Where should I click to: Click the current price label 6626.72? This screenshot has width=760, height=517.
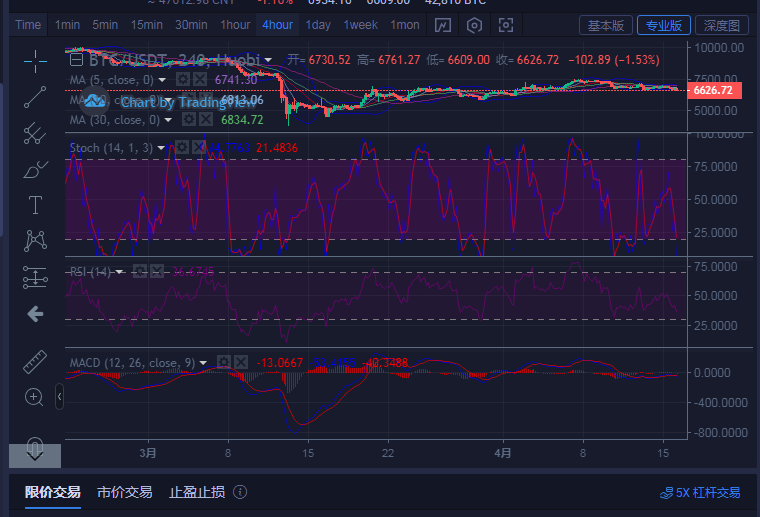coord(714,91)
